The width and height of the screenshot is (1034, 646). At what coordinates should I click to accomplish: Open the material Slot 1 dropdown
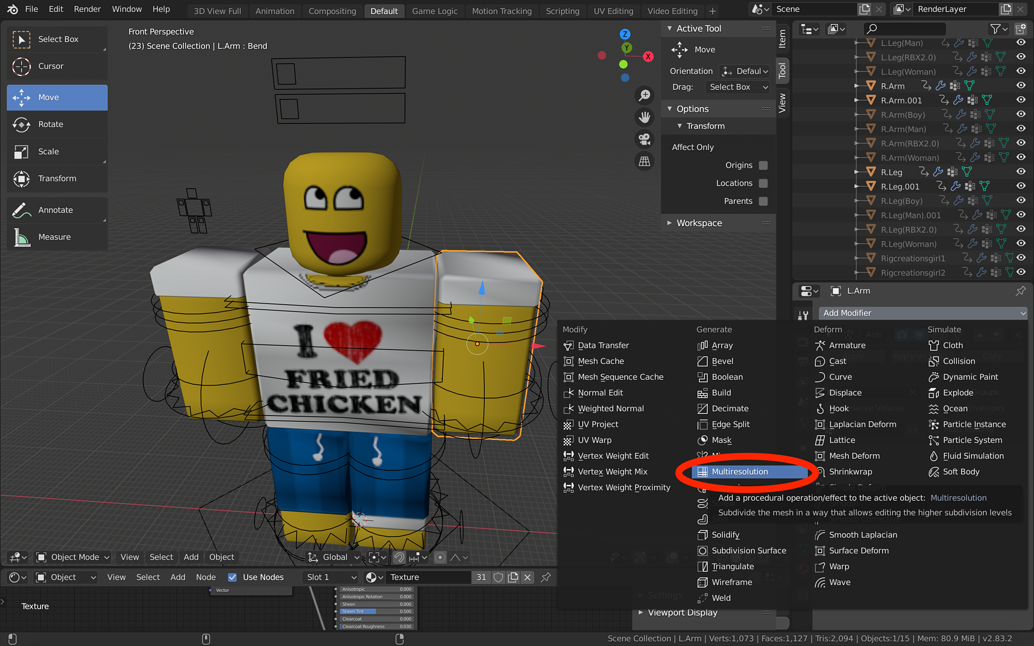click(331, 577)
